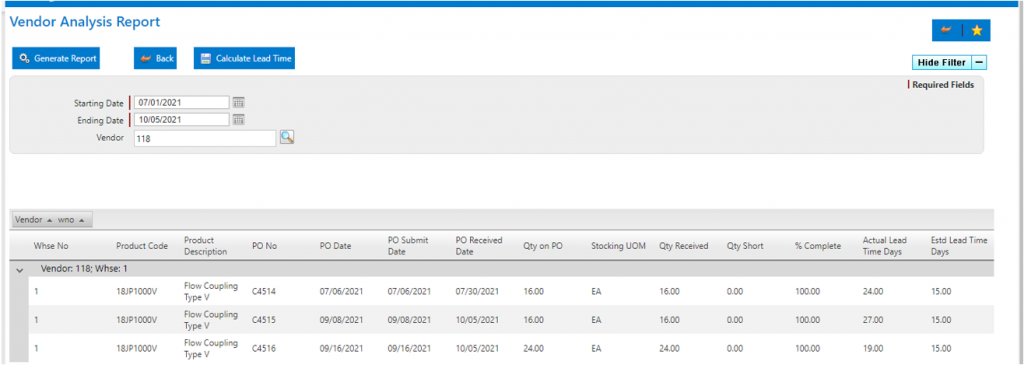Sort by Stocking UOM column header

tap(617, 246)
